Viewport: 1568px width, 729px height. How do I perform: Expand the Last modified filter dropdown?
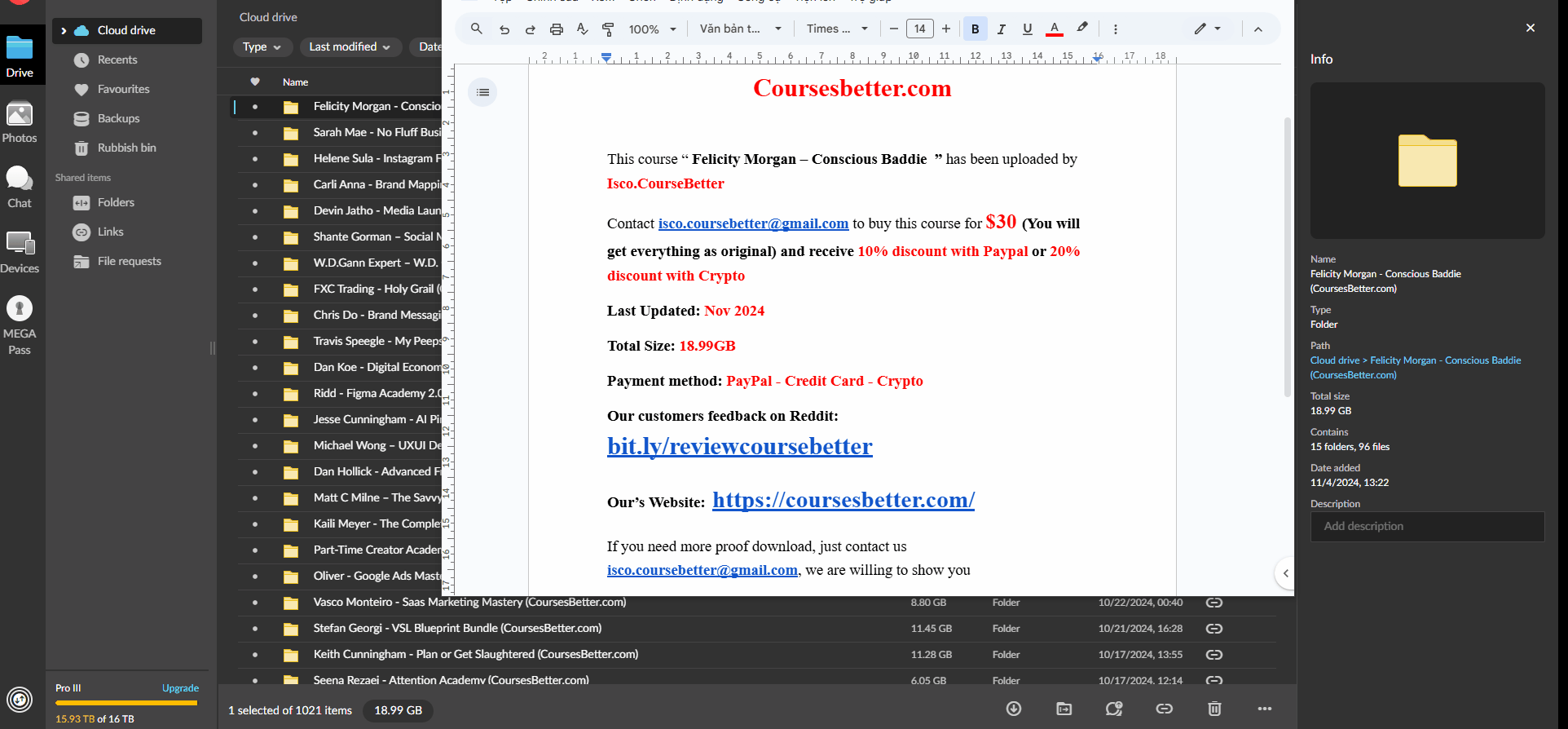350,47
